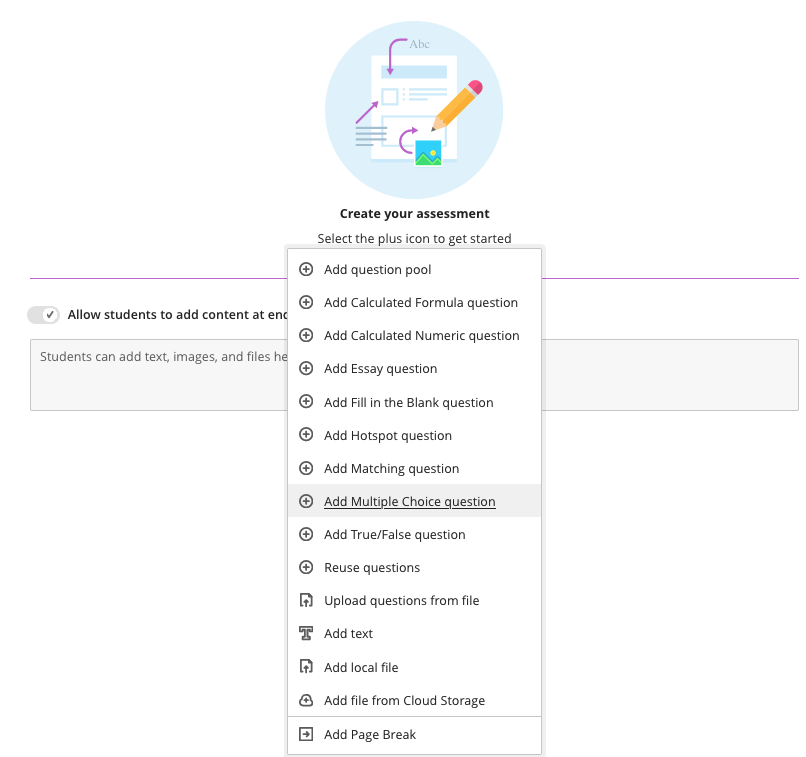Viewport: 806px width, 757px height.
Task: Select Add Calculated Numeric question
Action: click(x=421, y=335)
